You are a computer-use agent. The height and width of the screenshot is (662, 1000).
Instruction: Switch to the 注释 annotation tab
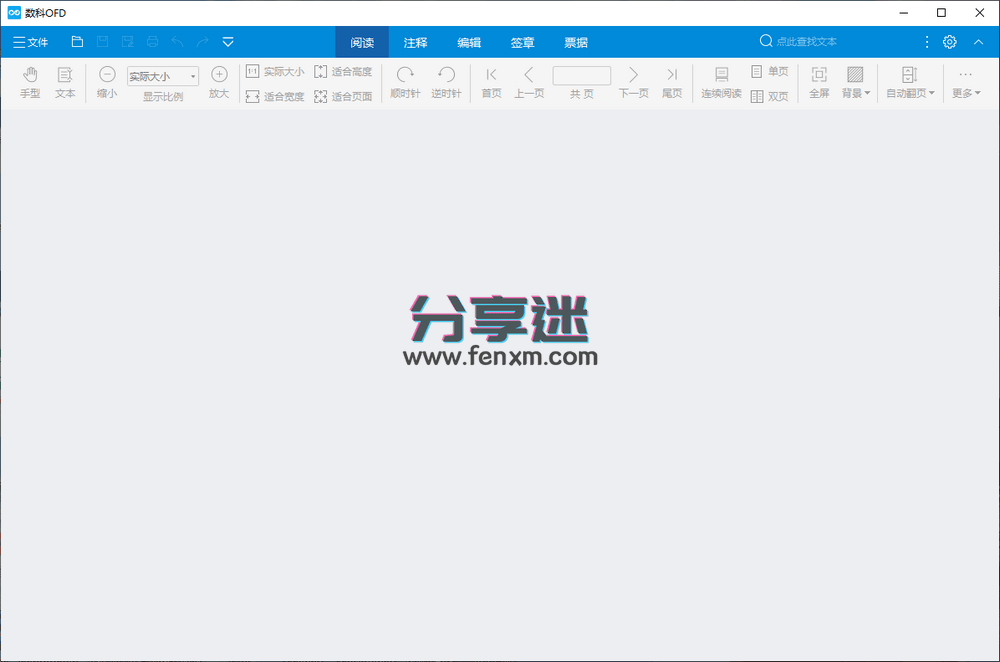click(414, 42)
